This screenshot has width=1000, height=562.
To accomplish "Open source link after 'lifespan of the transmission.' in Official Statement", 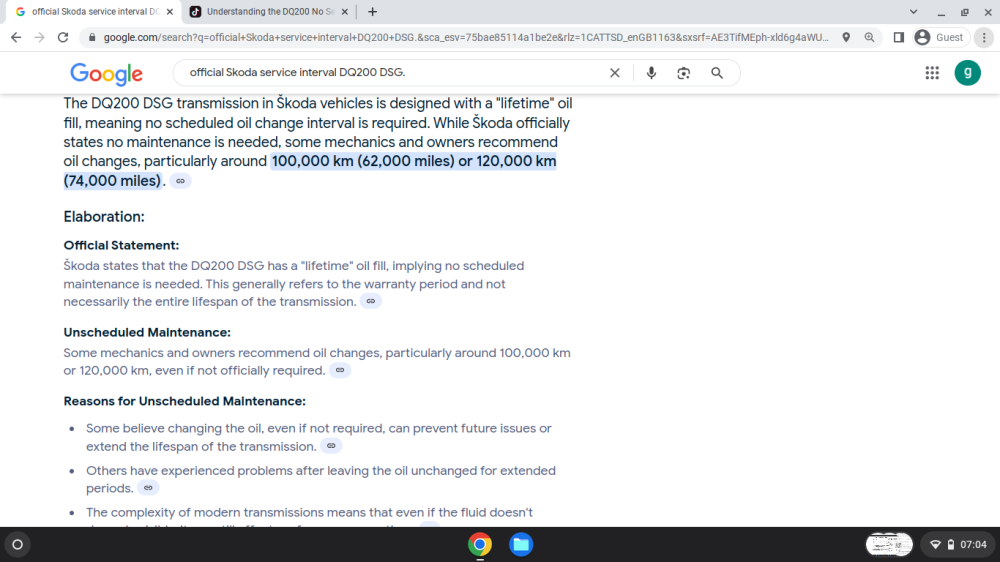I will coord(371,301).
